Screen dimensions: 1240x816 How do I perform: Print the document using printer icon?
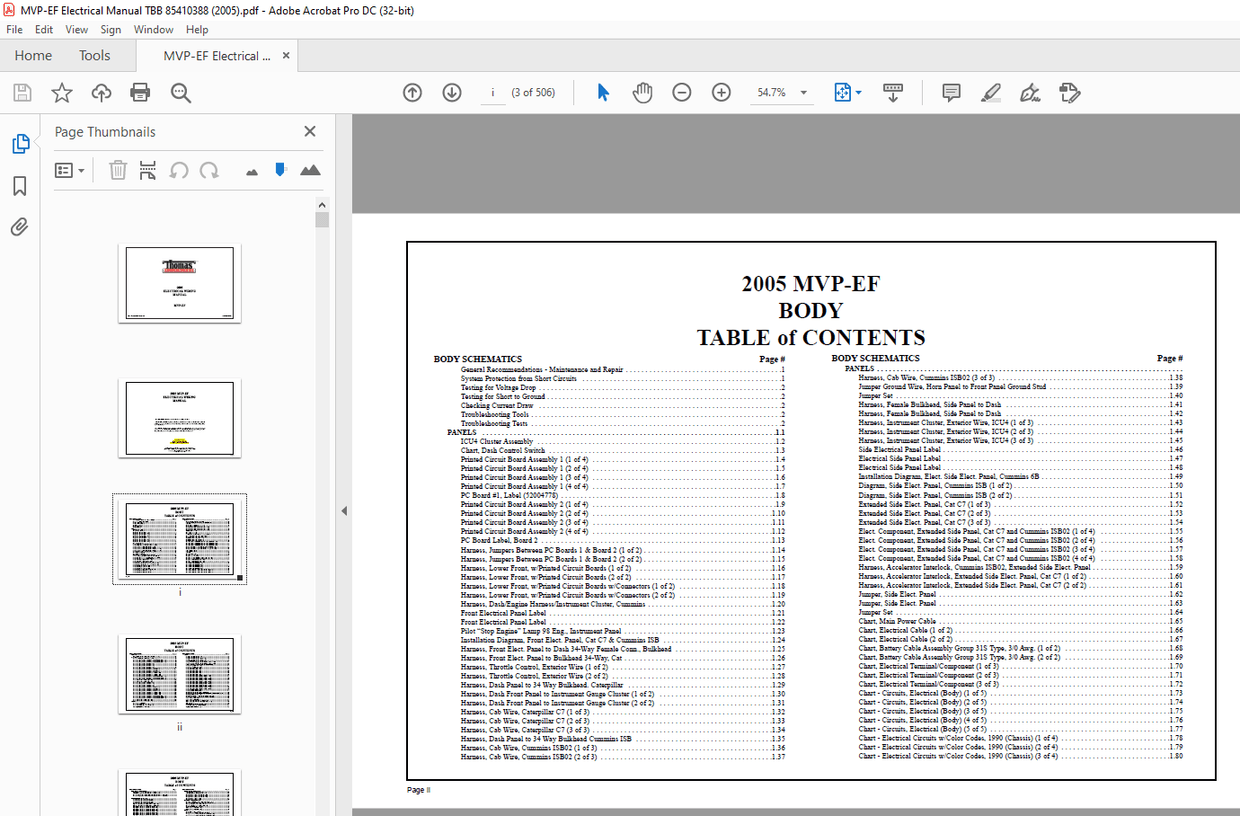click(x=140, y=93)
